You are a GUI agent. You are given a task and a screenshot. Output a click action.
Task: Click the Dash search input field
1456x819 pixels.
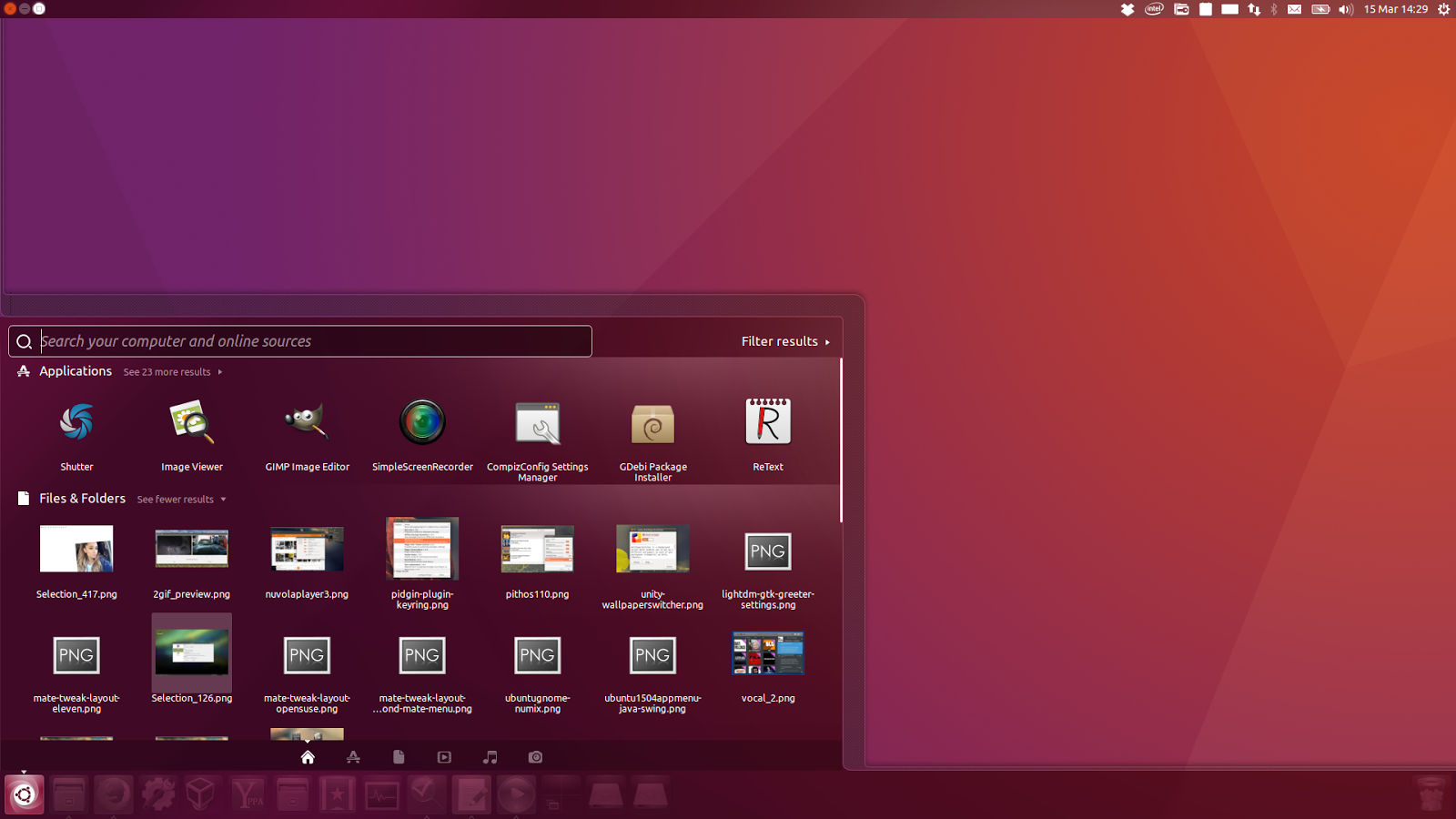[300, 341]
